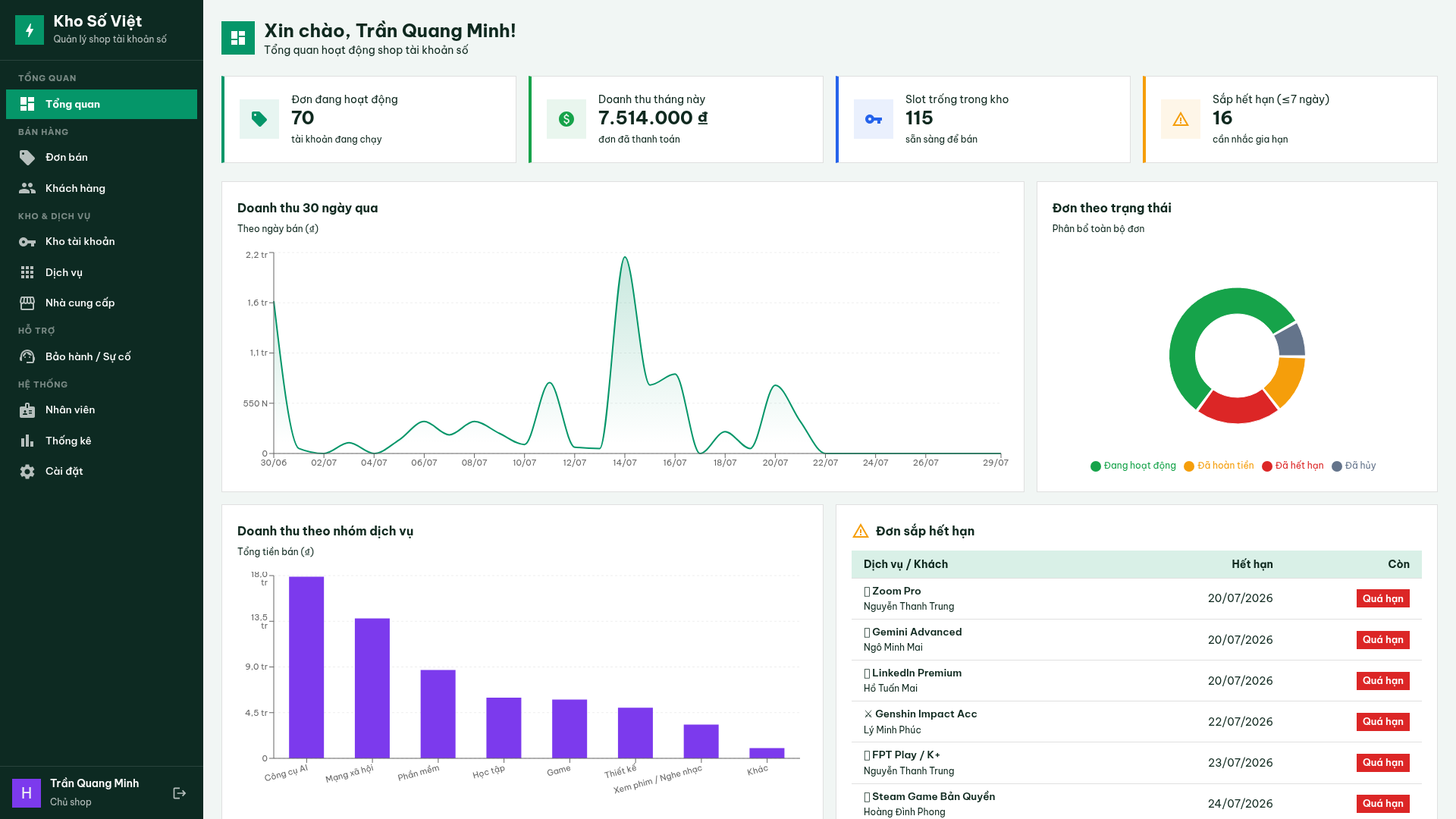
Task: Click Trần Quang Minh name in sidebar footer
Action: tap(95, 783)
